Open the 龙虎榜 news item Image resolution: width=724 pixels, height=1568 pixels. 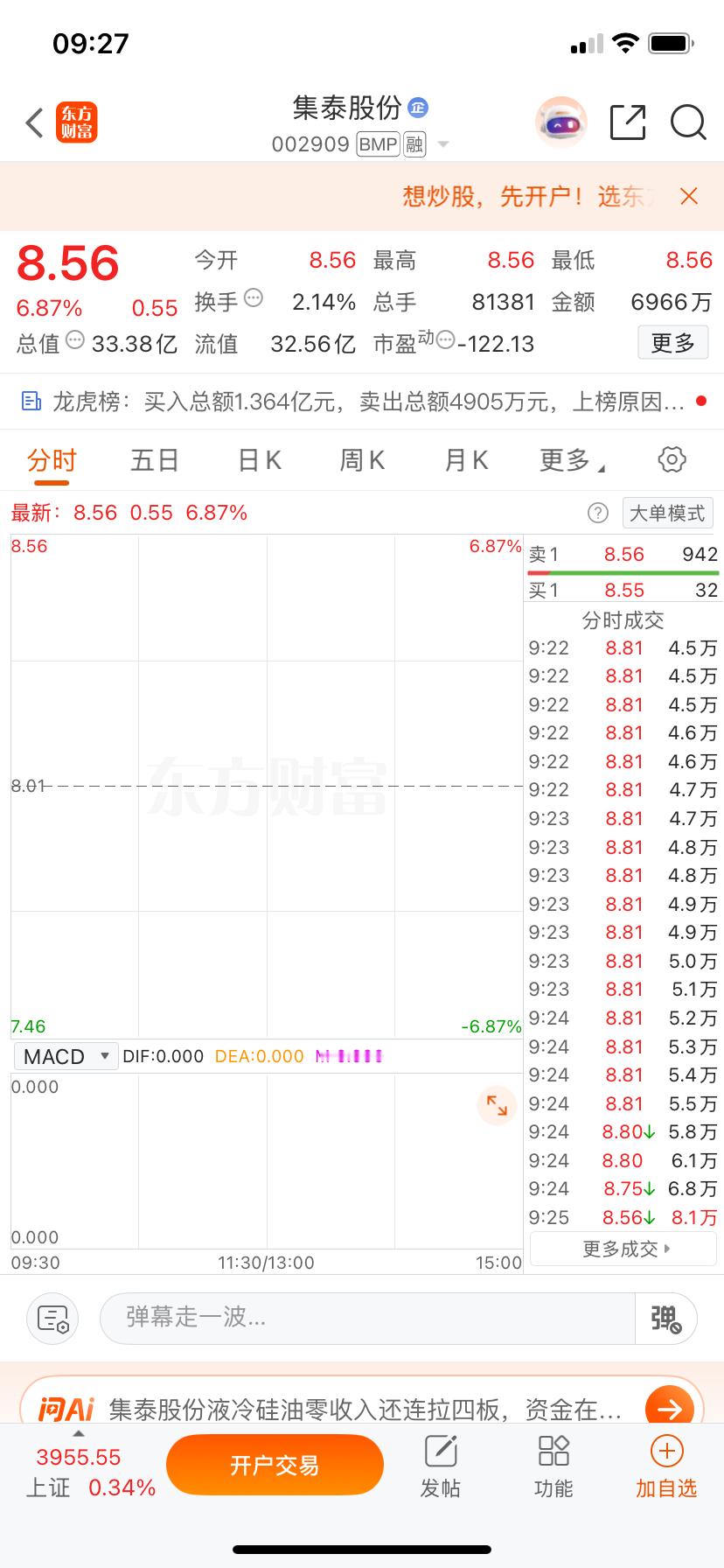362,402
